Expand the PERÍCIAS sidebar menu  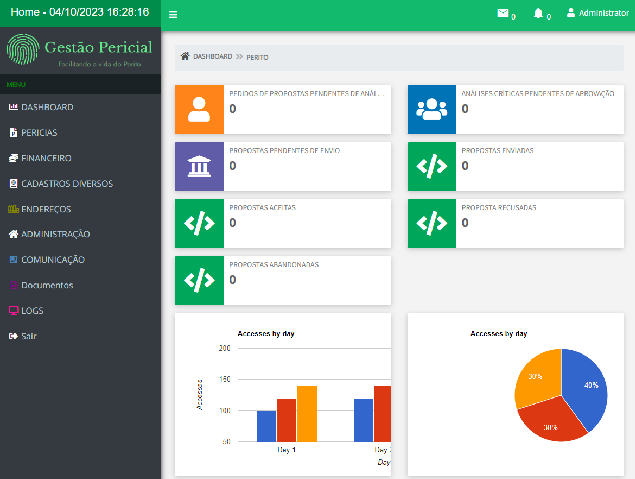39,133
